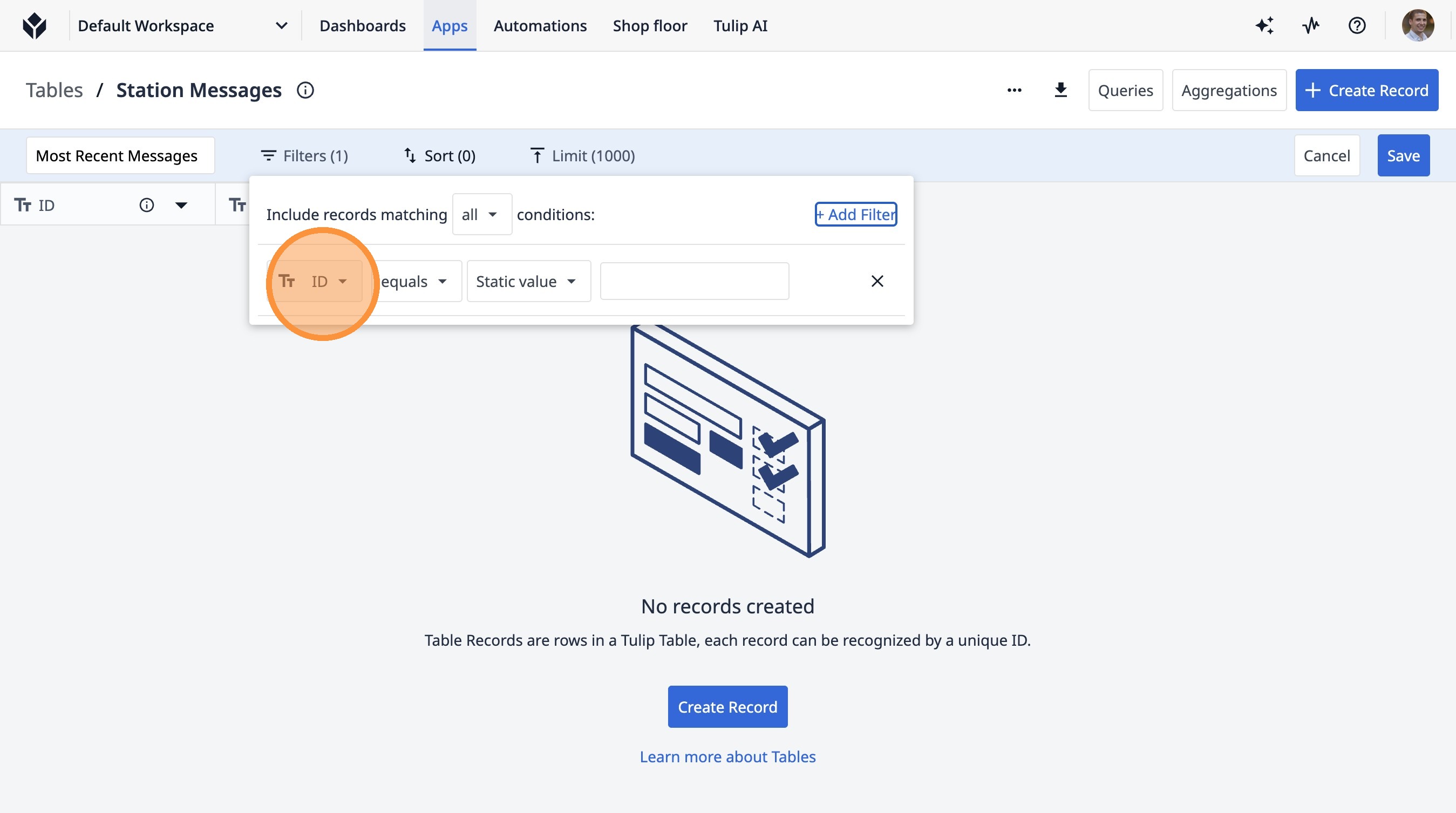Click the filter static value input field

694,282
